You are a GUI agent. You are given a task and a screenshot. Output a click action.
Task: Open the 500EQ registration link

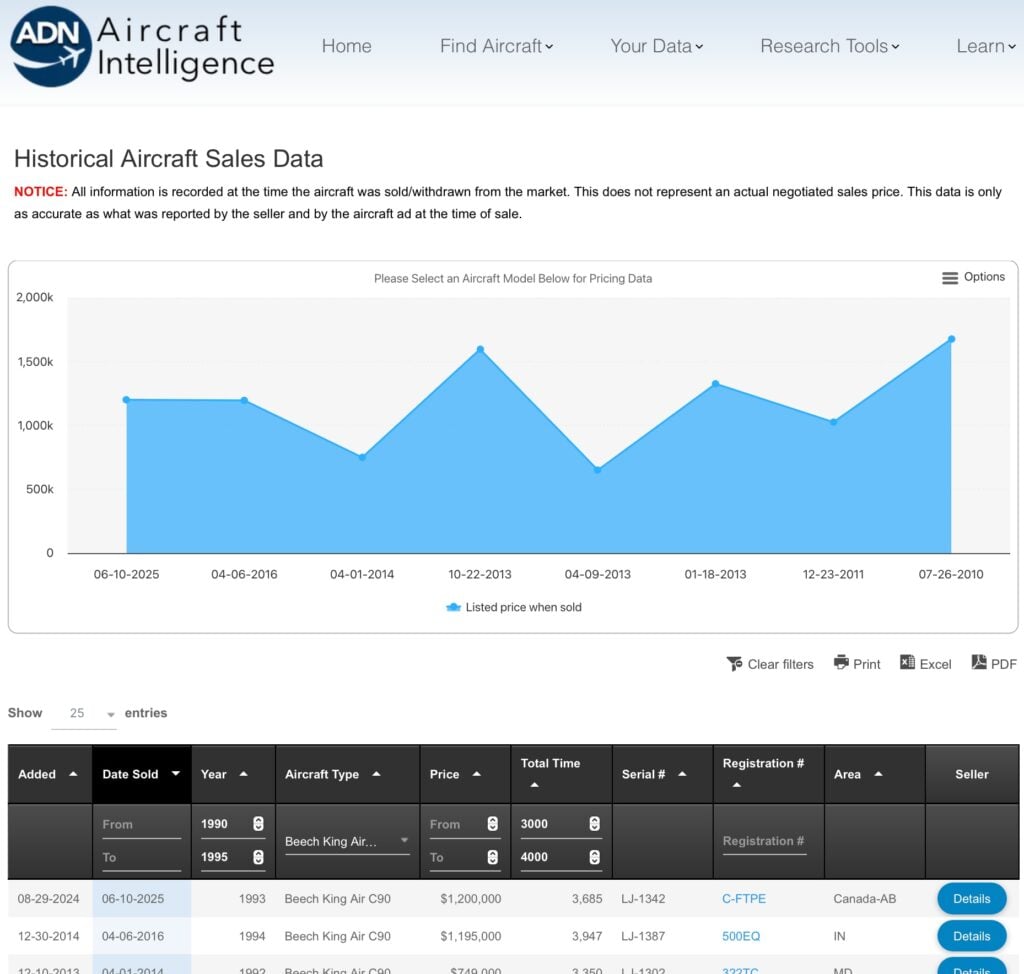pyautogui.click(x=741, y=936)
